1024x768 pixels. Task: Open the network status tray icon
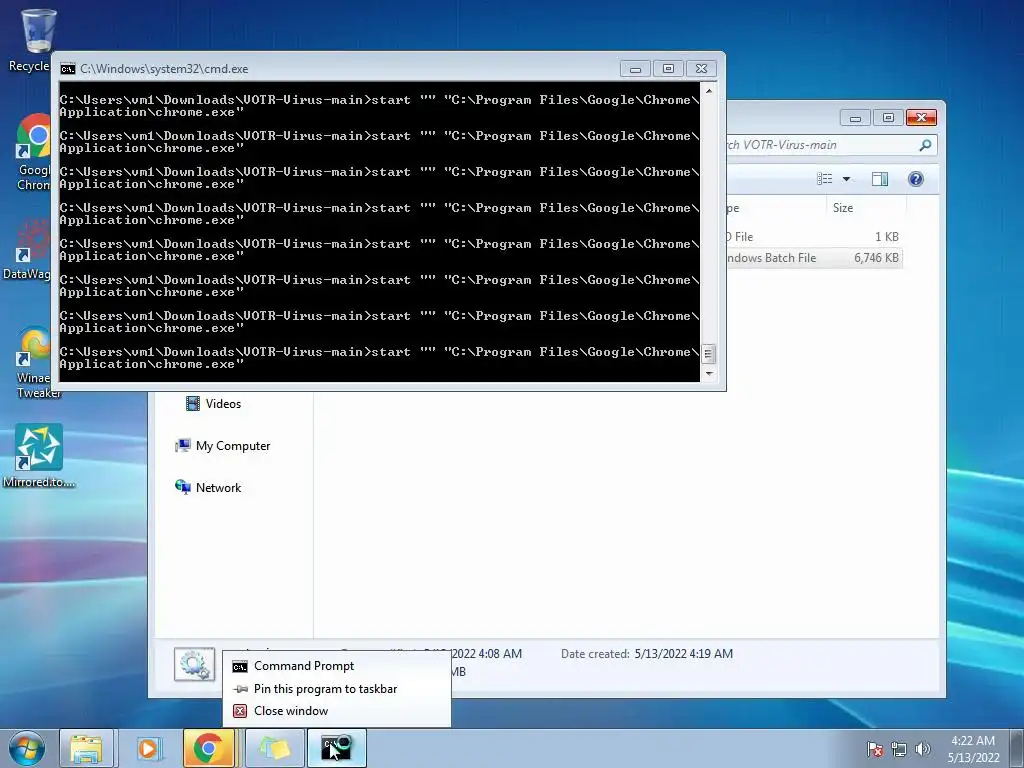click(899, 749)
